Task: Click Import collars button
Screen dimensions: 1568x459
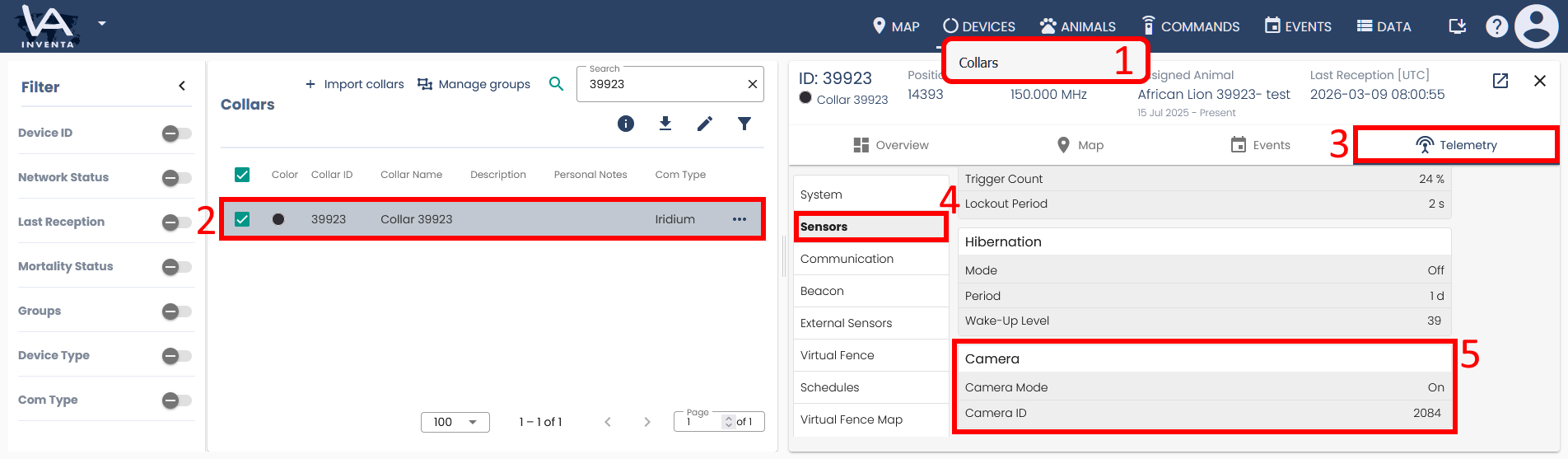Action: point(355,84)
